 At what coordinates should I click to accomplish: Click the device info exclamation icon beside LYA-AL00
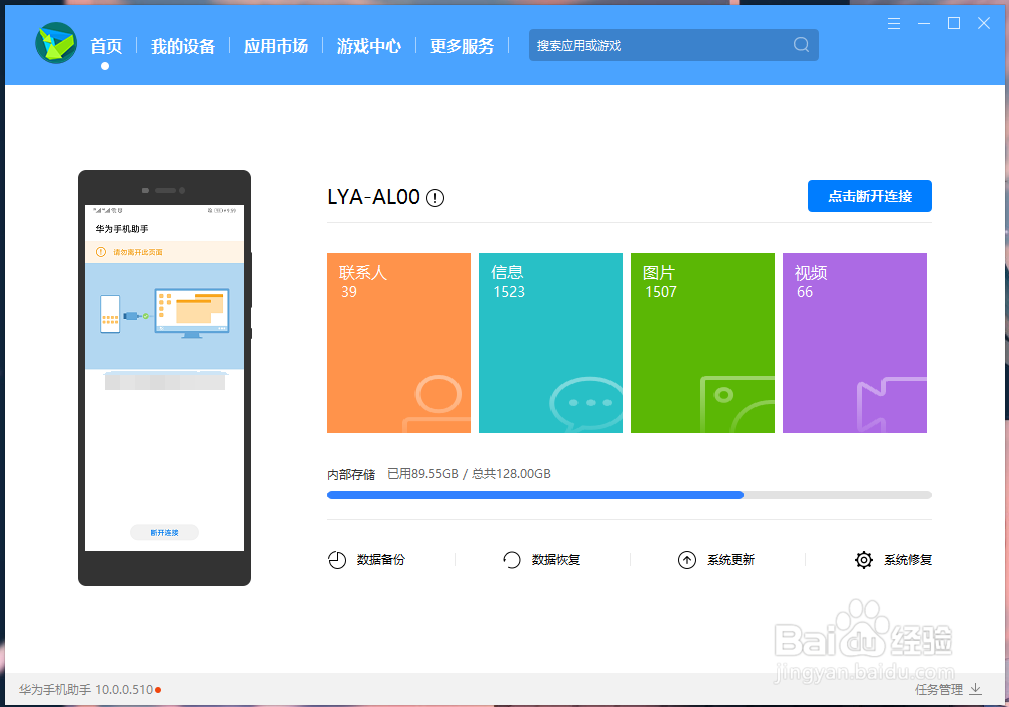click(x=434, y=197)
